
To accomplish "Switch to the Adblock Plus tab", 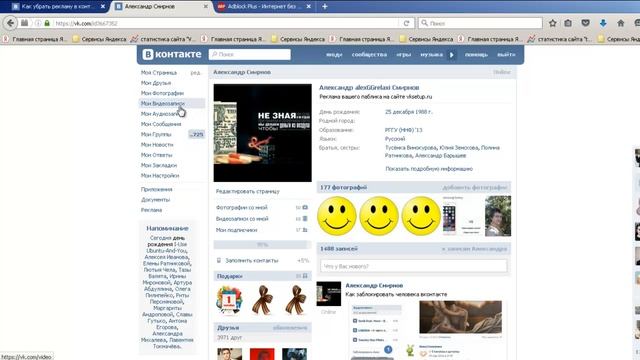I will [265, 7].
